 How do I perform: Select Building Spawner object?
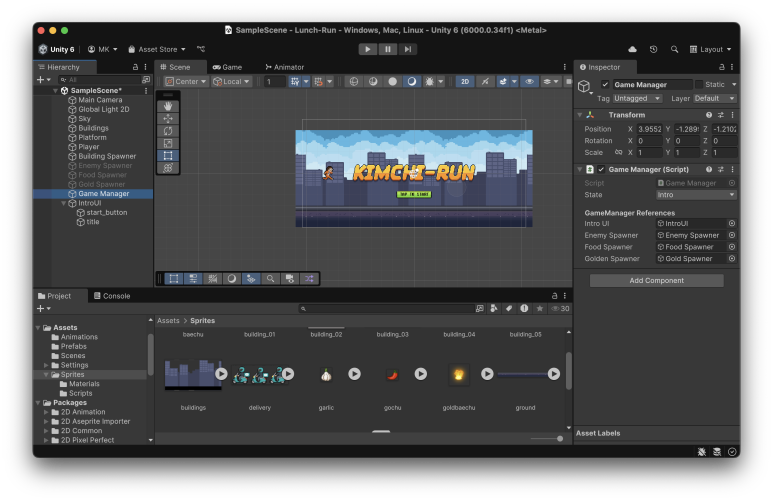pyautogui.click(x=107, y=156)
